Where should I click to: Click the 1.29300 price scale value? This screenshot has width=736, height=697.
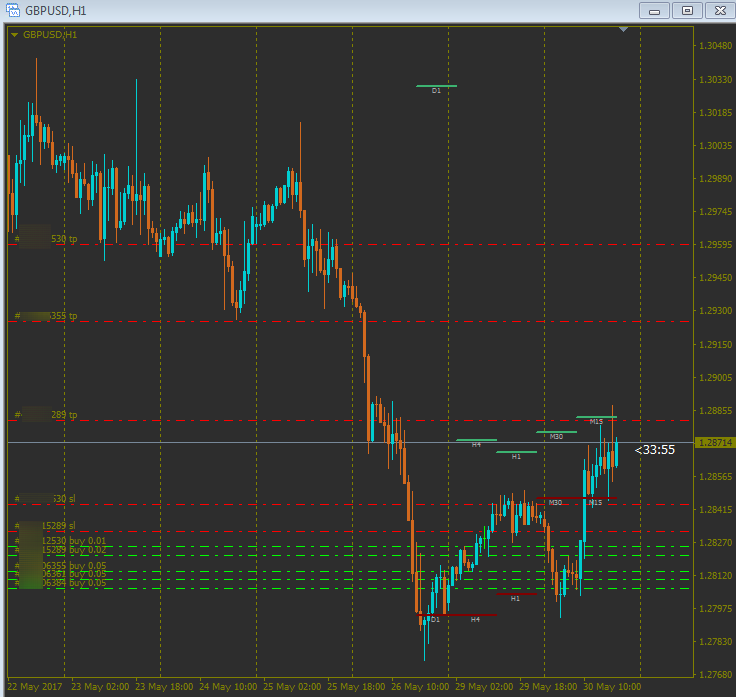[x=715, y=311]
